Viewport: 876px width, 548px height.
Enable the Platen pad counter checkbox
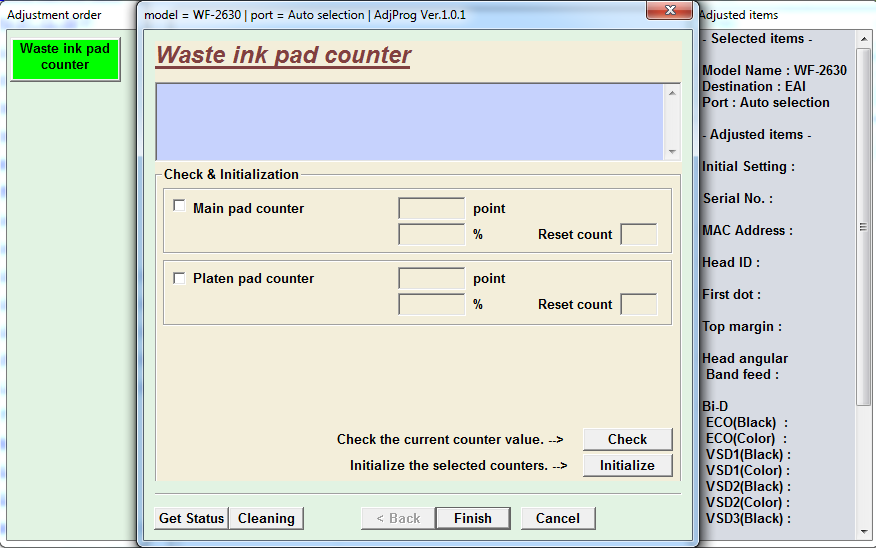tap(179, 278)
